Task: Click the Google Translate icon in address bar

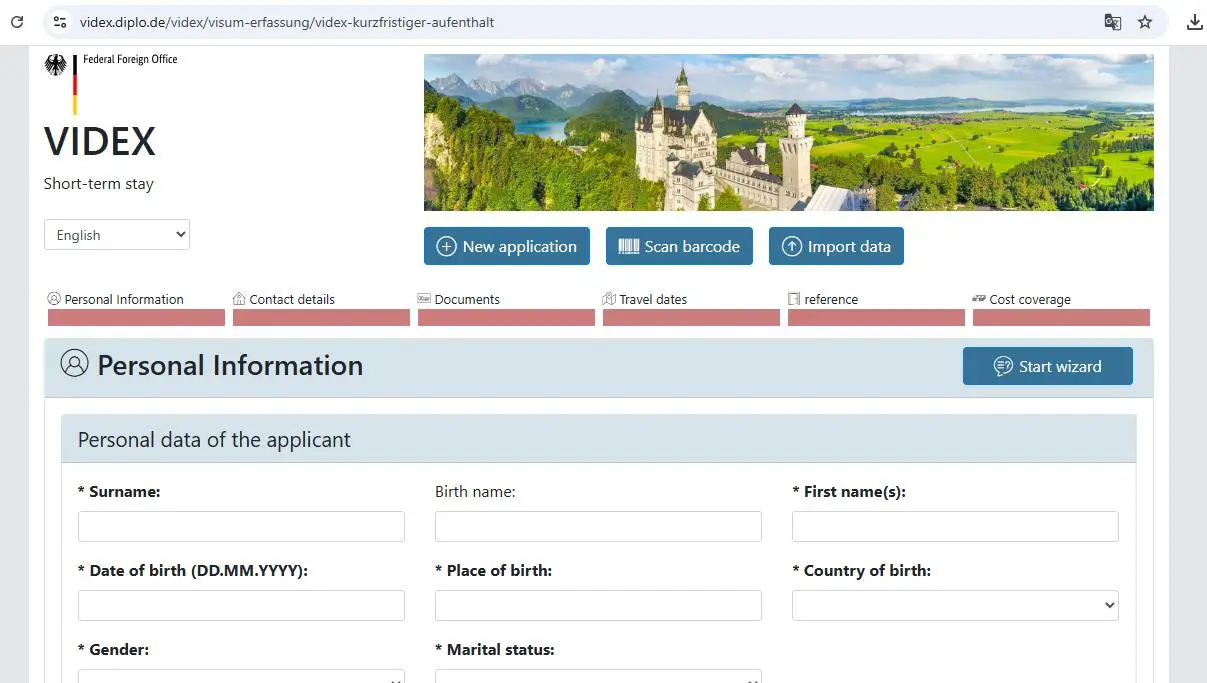Action: [1112, 21]
